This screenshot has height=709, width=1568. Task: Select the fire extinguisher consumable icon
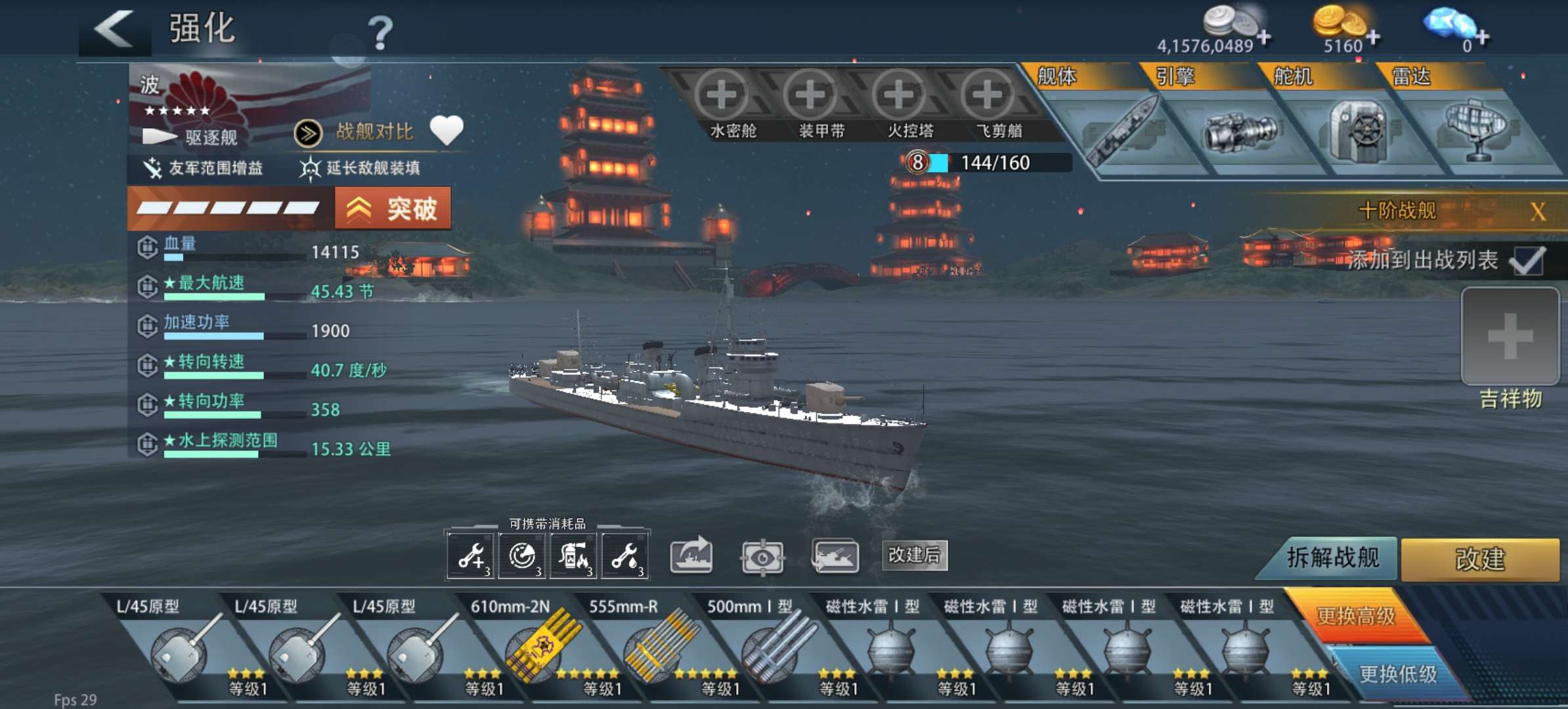click(x=573, y=556)
